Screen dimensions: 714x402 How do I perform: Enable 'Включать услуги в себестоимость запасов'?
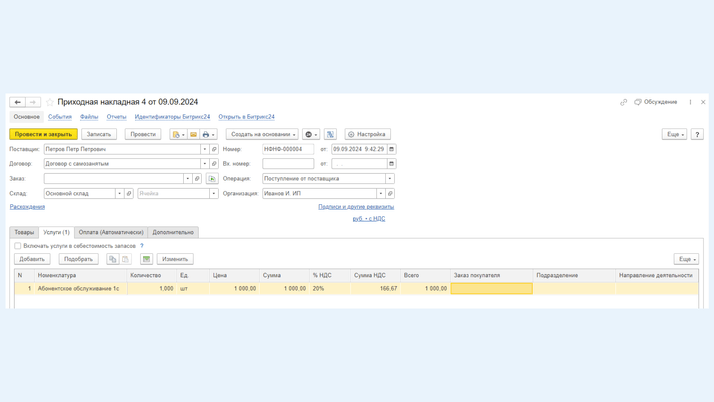coord(18,246)
